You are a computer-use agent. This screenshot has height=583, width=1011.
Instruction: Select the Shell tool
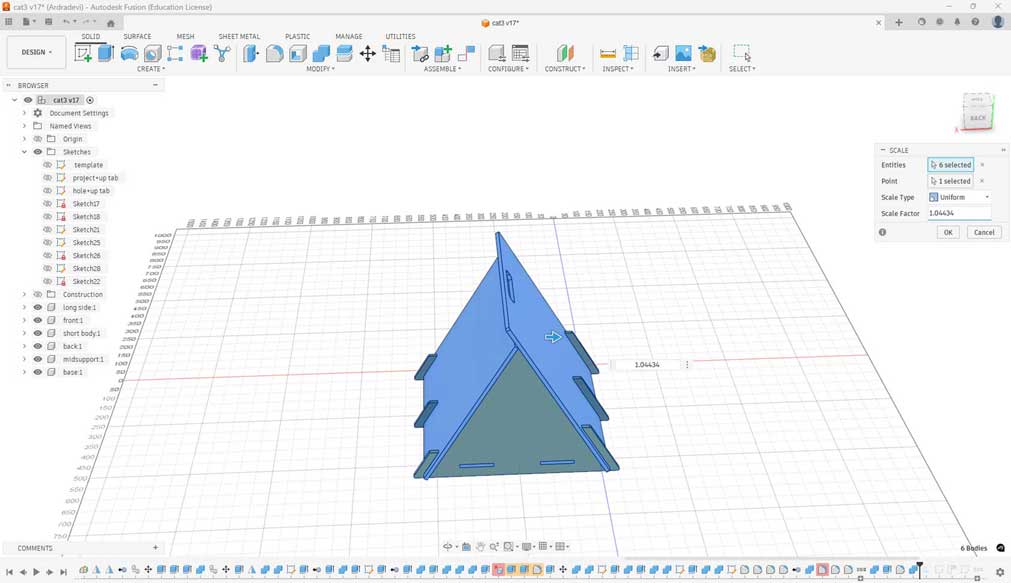click(297, 53)
